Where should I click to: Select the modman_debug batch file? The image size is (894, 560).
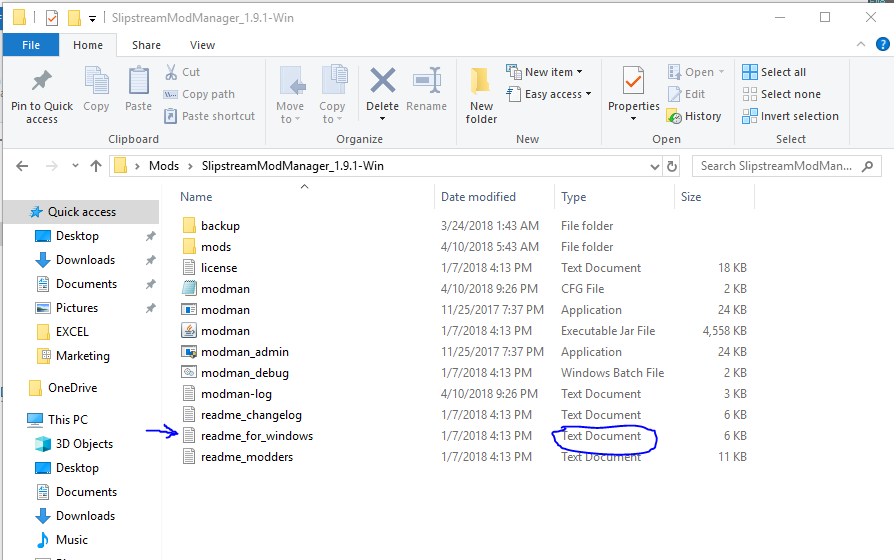pyautogui.click(x=245, y=373)
